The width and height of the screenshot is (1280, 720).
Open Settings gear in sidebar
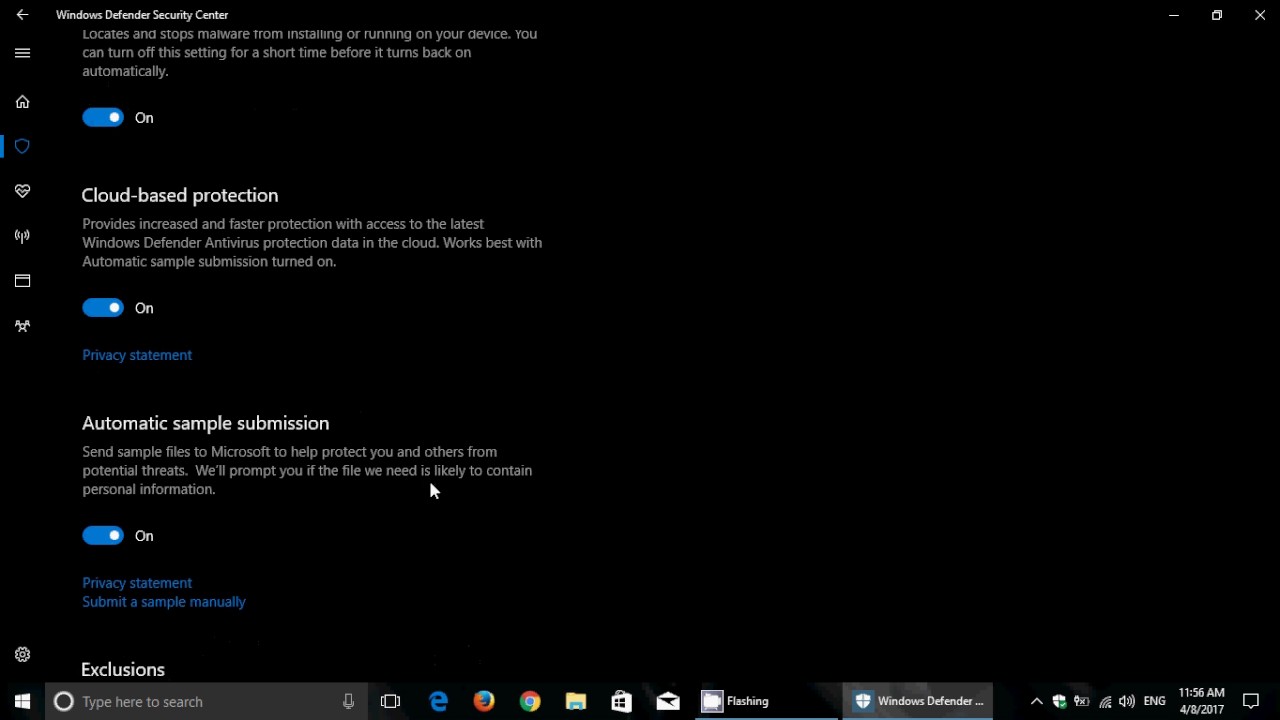[x=22, y=655]
